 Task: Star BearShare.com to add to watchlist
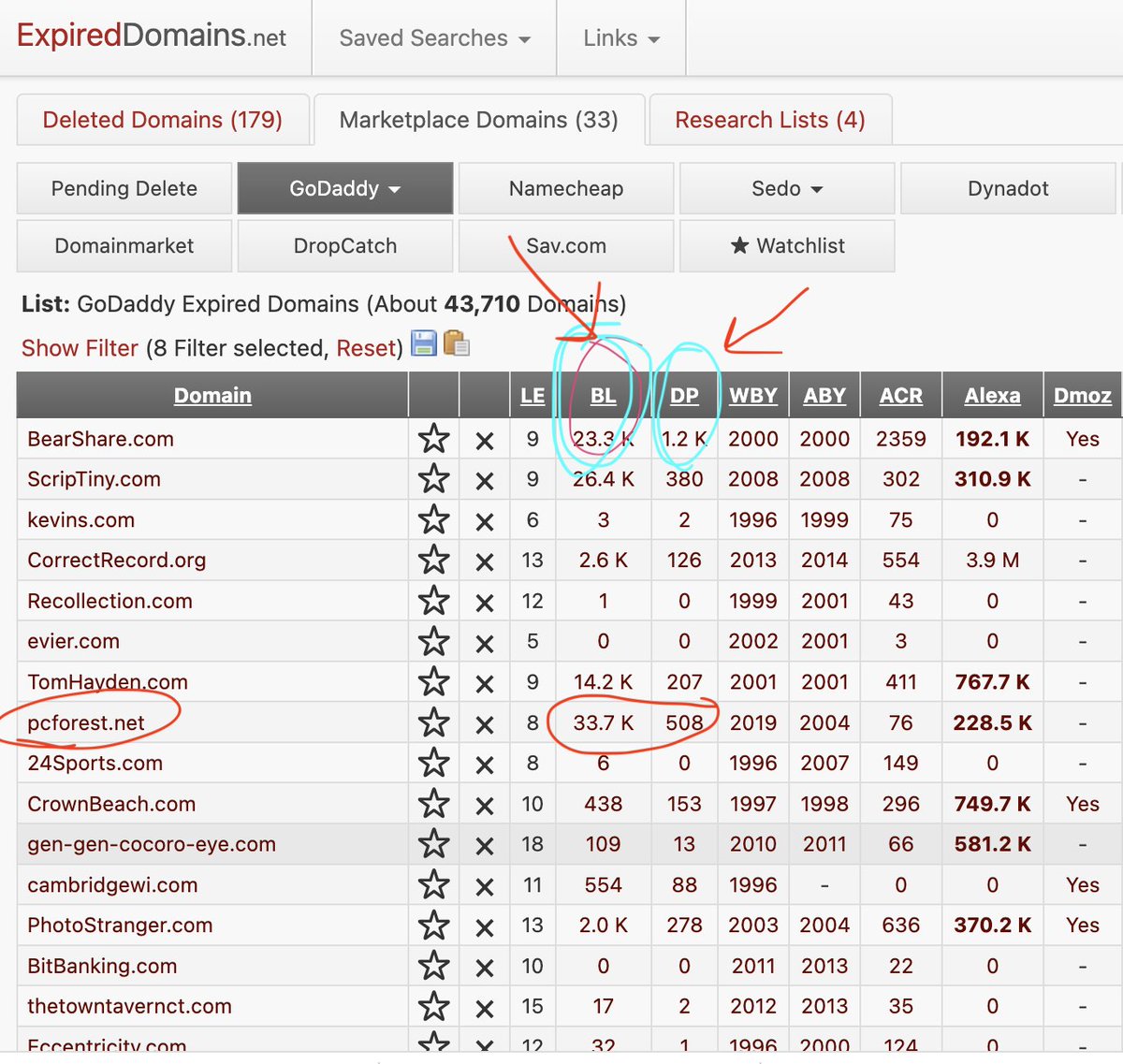pyautogui.click(x=433, y=439)
